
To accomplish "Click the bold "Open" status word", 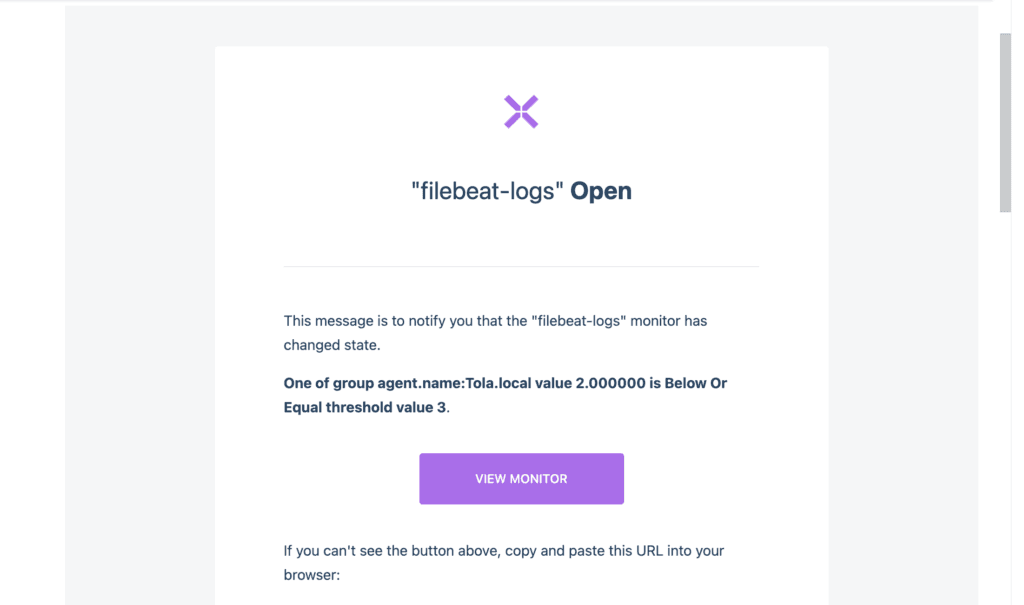I will (601, 191).
